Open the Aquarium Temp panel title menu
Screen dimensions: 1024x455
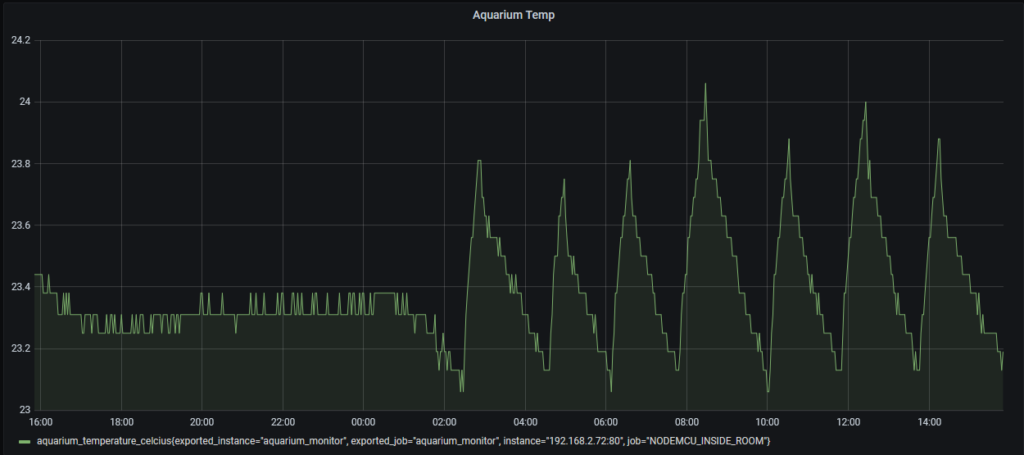pos(512,15)
